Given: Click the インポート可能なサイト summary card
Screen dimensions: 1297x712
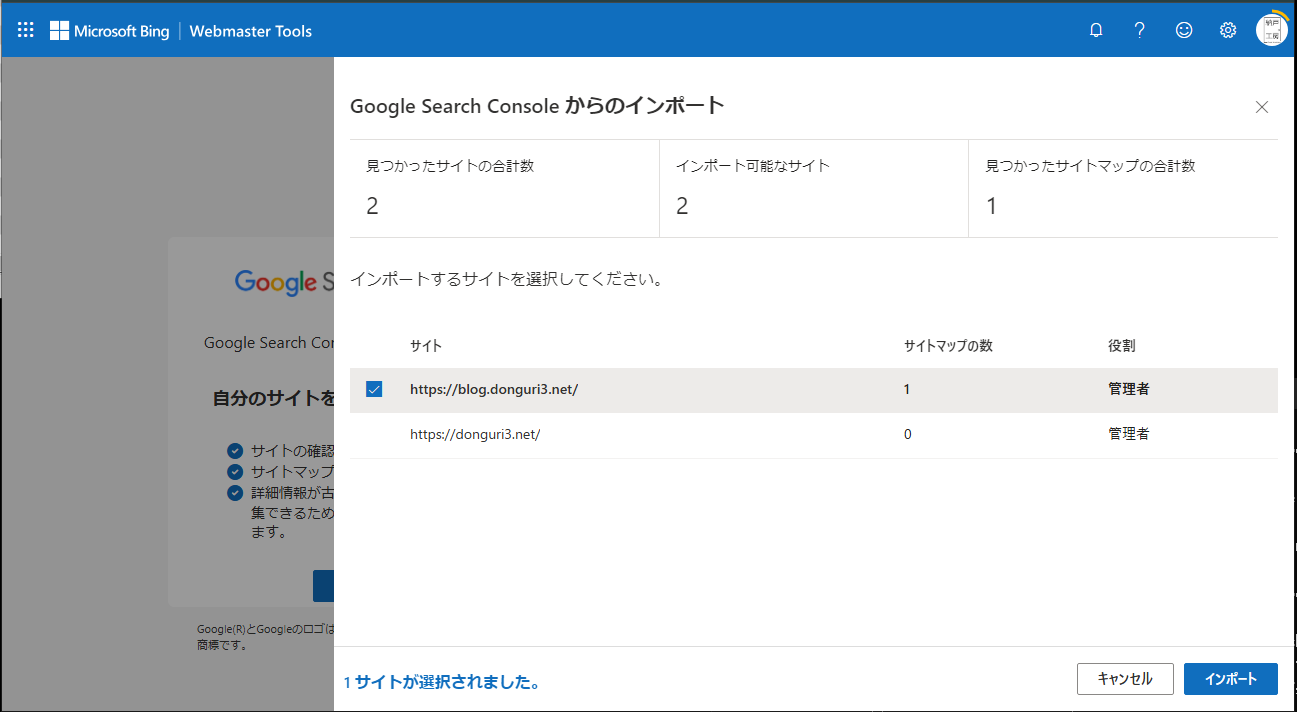Looking at the screenshot, I should click(x=814, y=188).
